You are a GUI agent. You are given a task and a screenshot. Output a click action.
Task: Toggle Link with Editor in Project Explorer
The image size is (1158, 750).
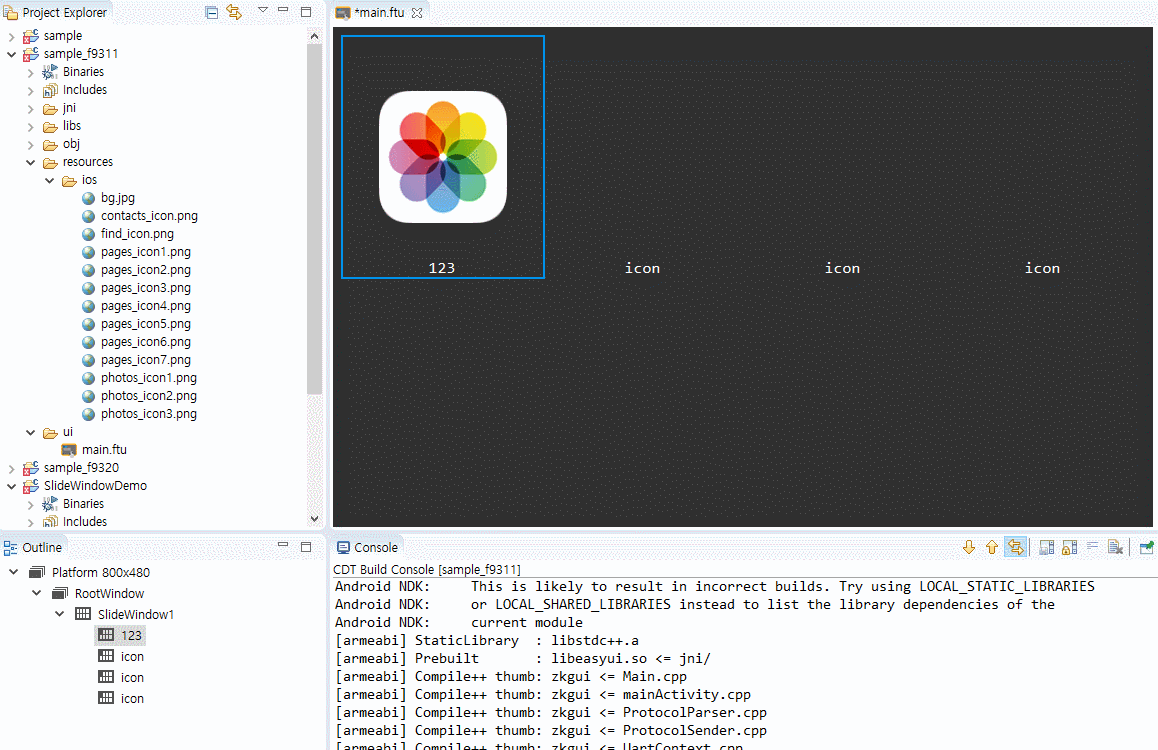[x=234, y=13]
